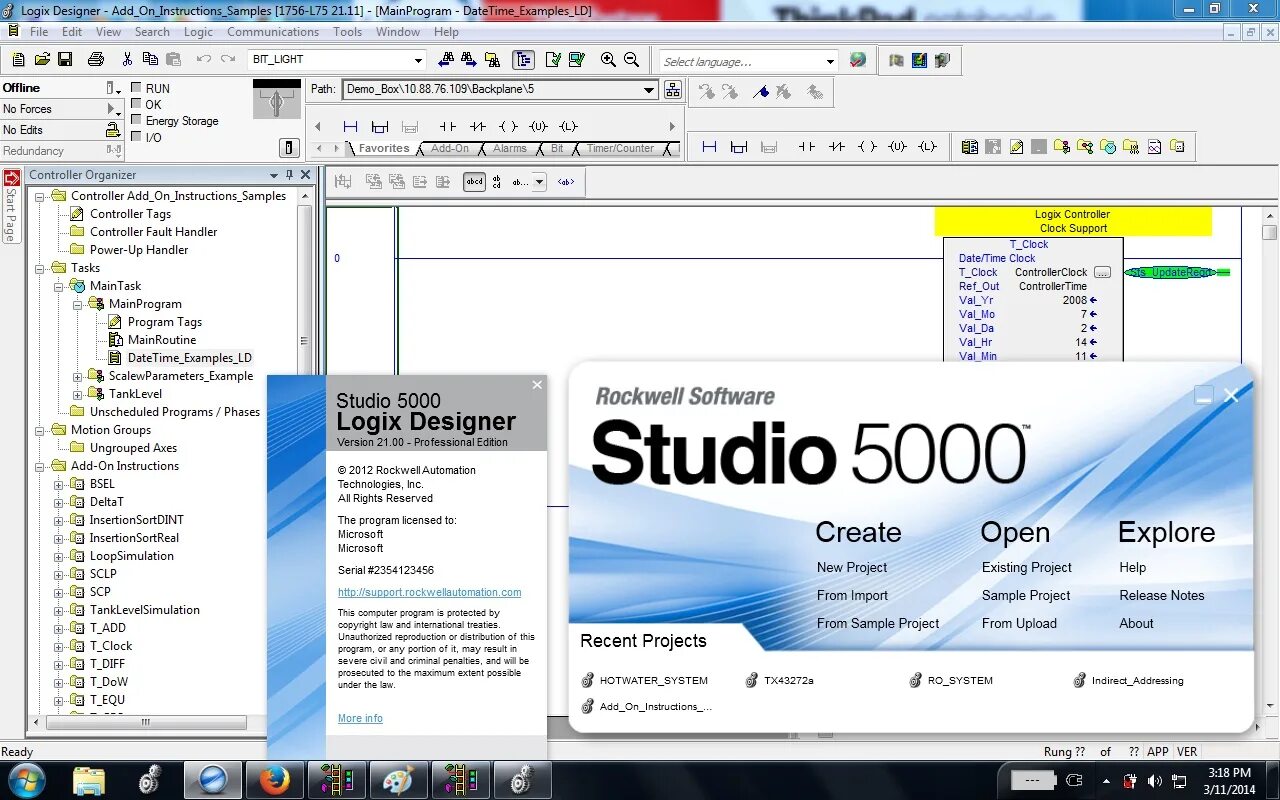This screenshot has height=800, width=1280.
Task: Zoom in with the magnifier plus icon
Action: [608, 60]
